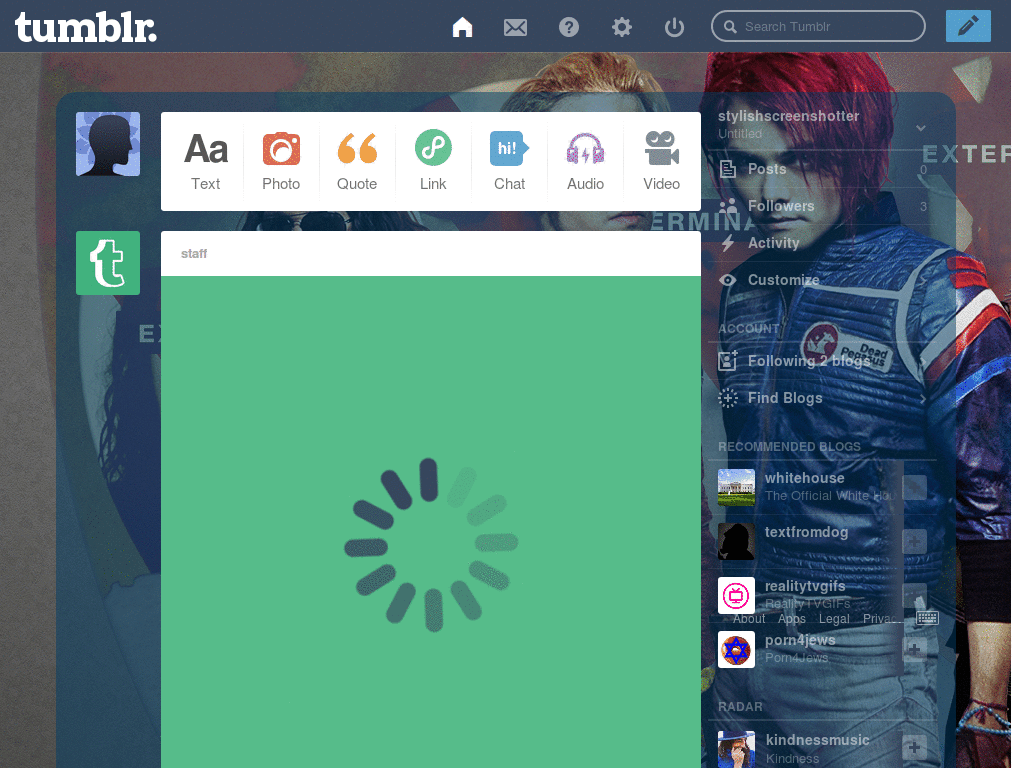Follow whitehouse with its plus button
This screenshot has height=768, width=1024.
point(914,487)
